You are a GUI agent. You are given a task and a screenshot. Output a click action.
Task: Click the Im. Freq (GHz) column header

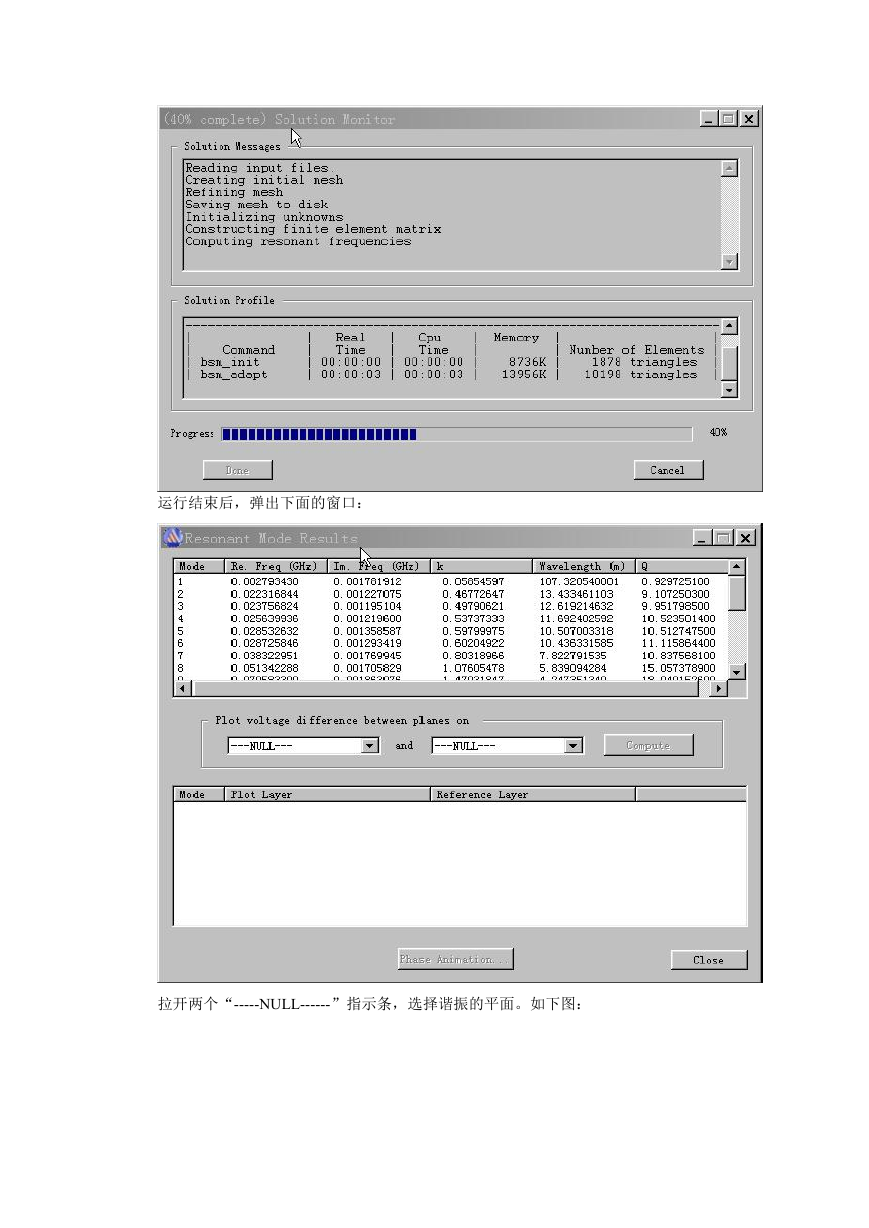point(379,566)
